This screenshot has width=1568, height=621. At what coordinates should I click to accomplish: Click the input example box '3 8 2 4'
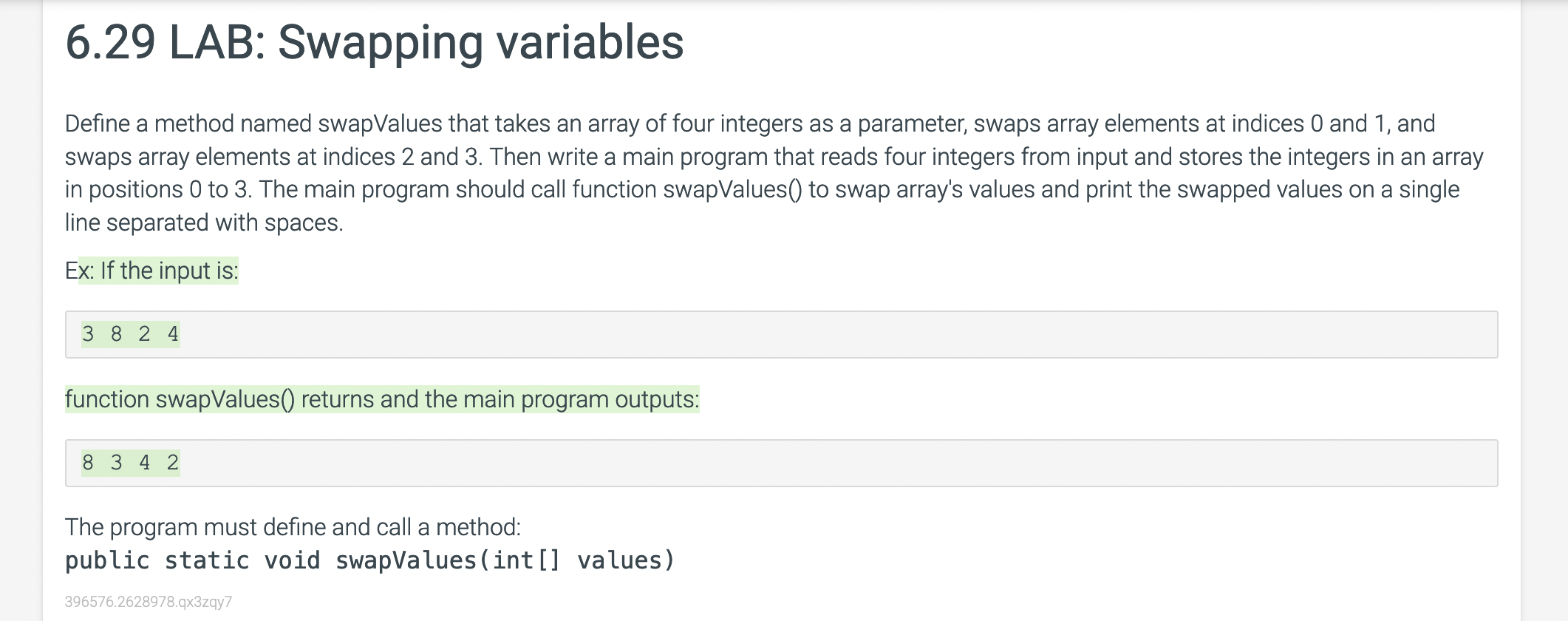(781, 335)
